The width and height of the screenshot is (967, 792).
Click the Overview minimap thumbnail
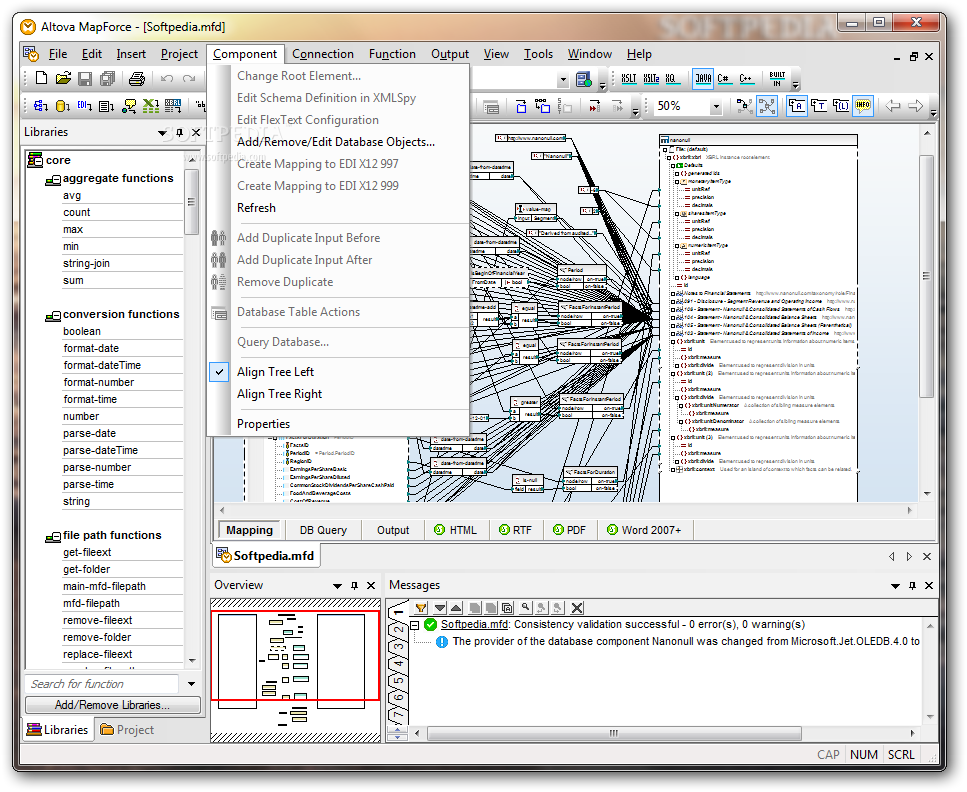click(x=295, y=670)
